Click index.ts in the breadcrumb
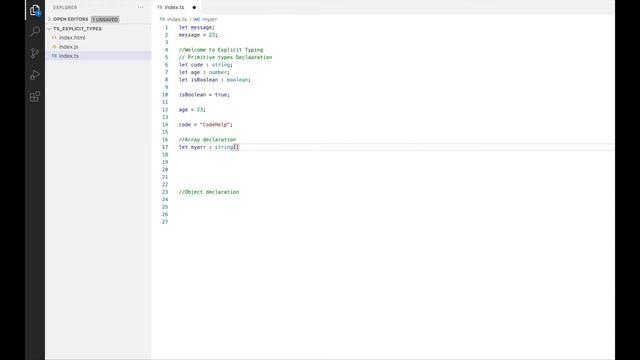 tap(176, 19)
